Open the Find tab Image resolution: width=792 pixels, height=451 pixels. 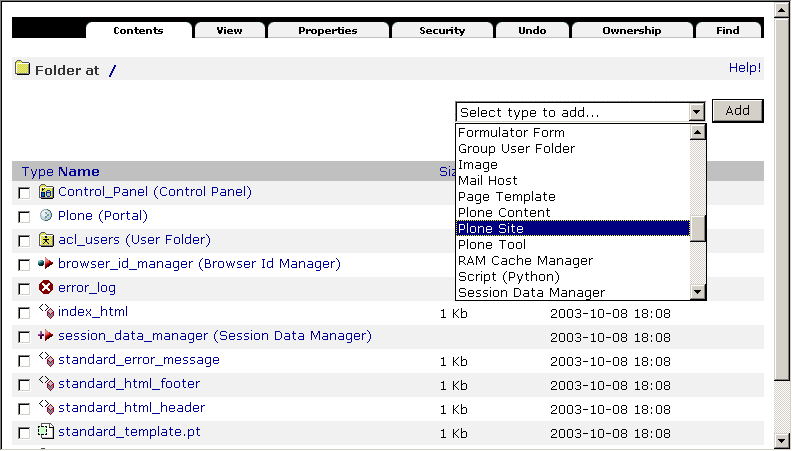coord(728,30)
